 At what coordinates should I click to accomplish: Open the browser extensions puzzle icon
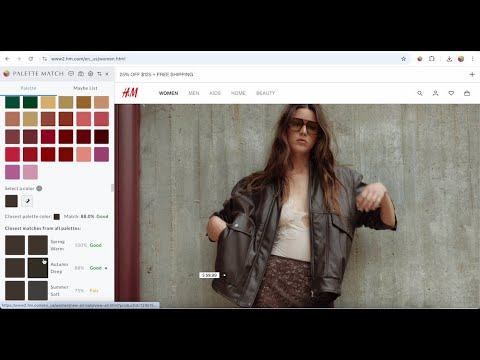point(432,59)
